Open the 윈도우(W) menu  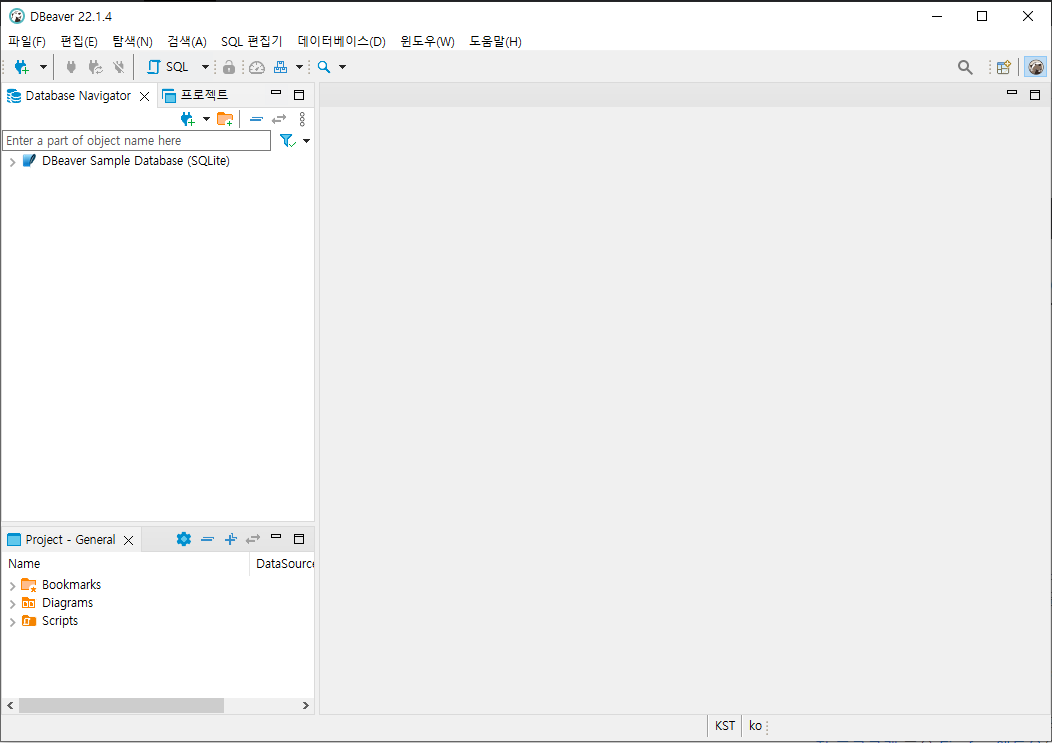[x=427, y=42]
